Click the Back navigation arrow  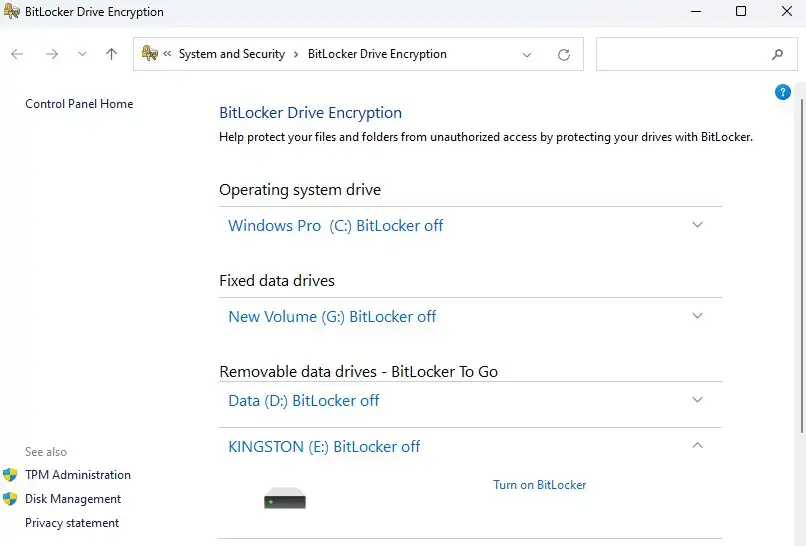17,54
